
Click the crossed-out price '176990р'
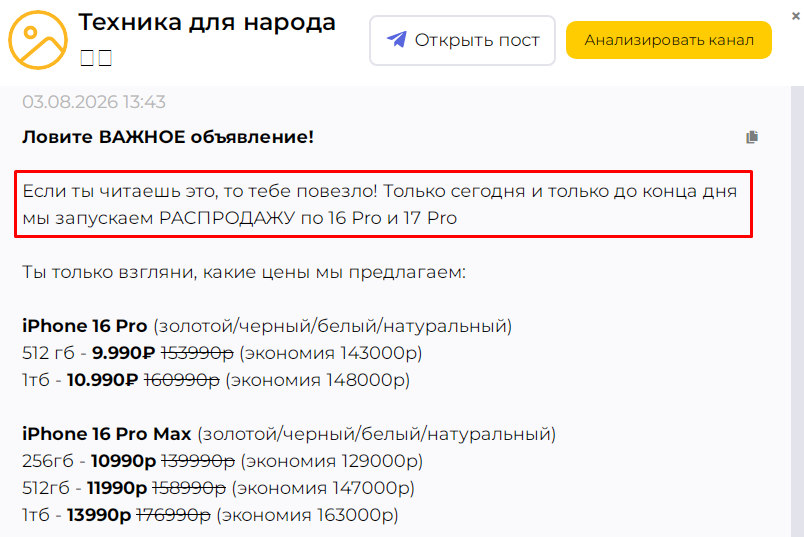click(x=173, y=515)
